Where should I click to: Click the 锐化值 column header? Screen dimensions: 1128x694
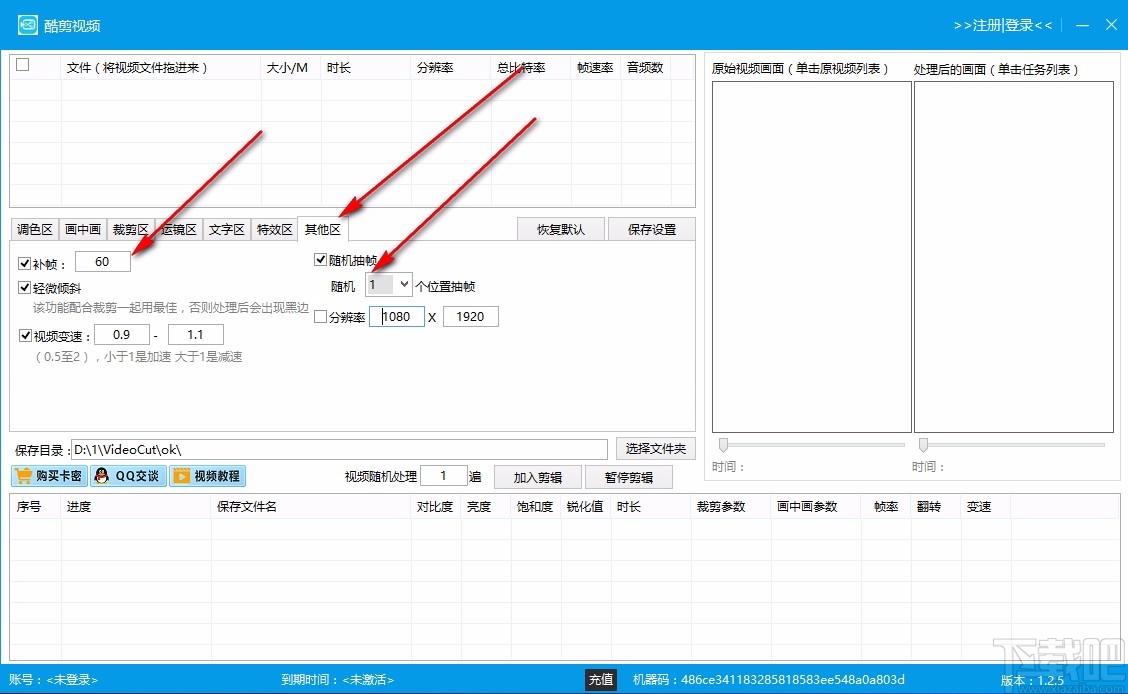(586, 506)
